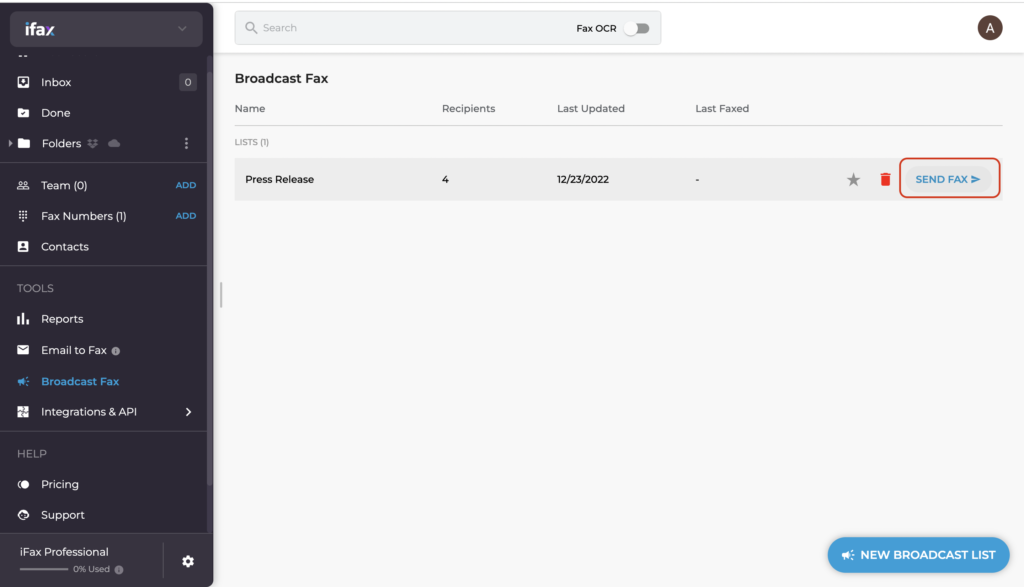Open settings gear in sidebar footer

[188, 562]
